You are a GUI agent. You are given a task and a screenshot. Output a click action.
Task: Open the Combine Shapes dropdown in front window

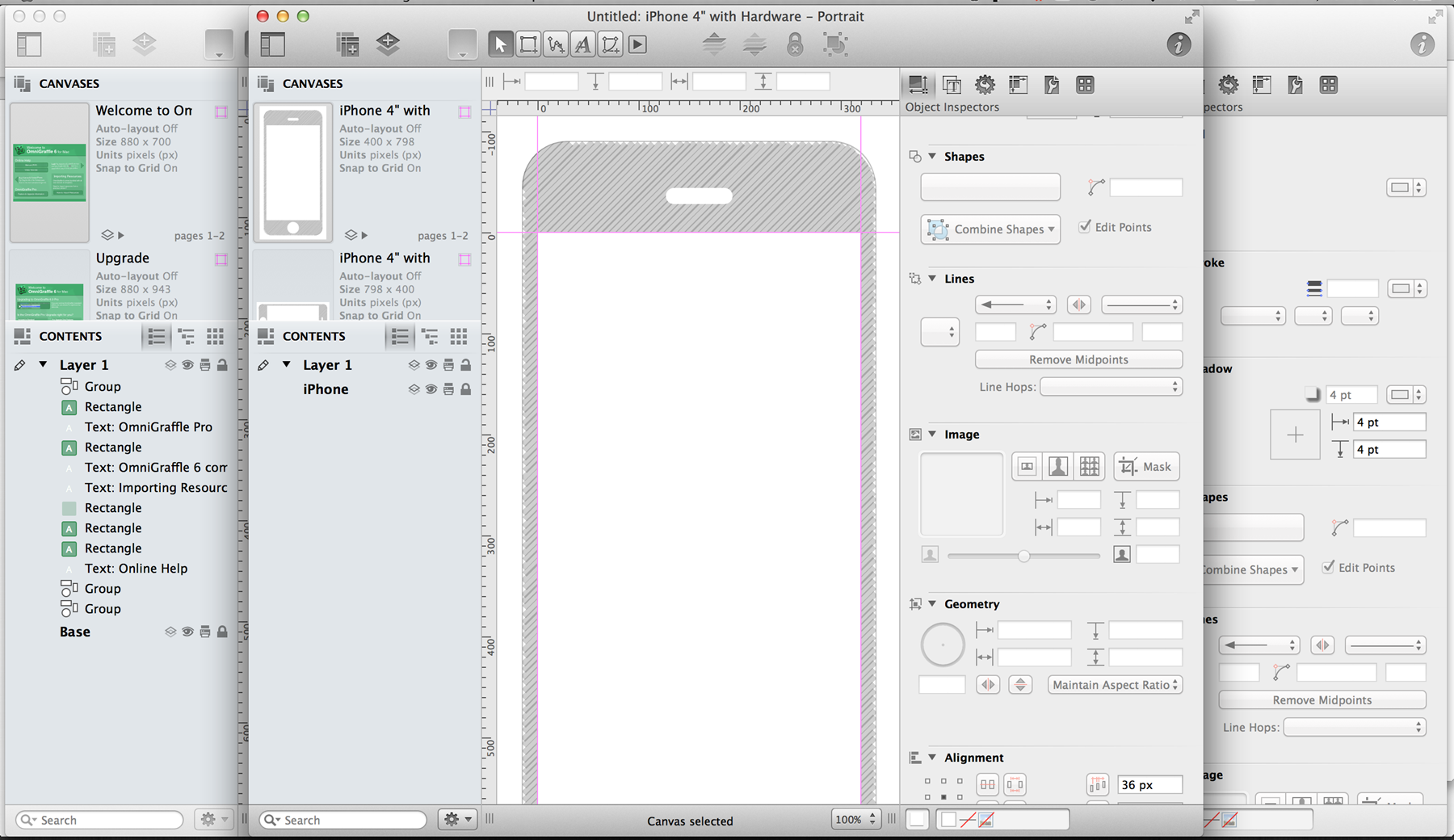coord(990,229)
